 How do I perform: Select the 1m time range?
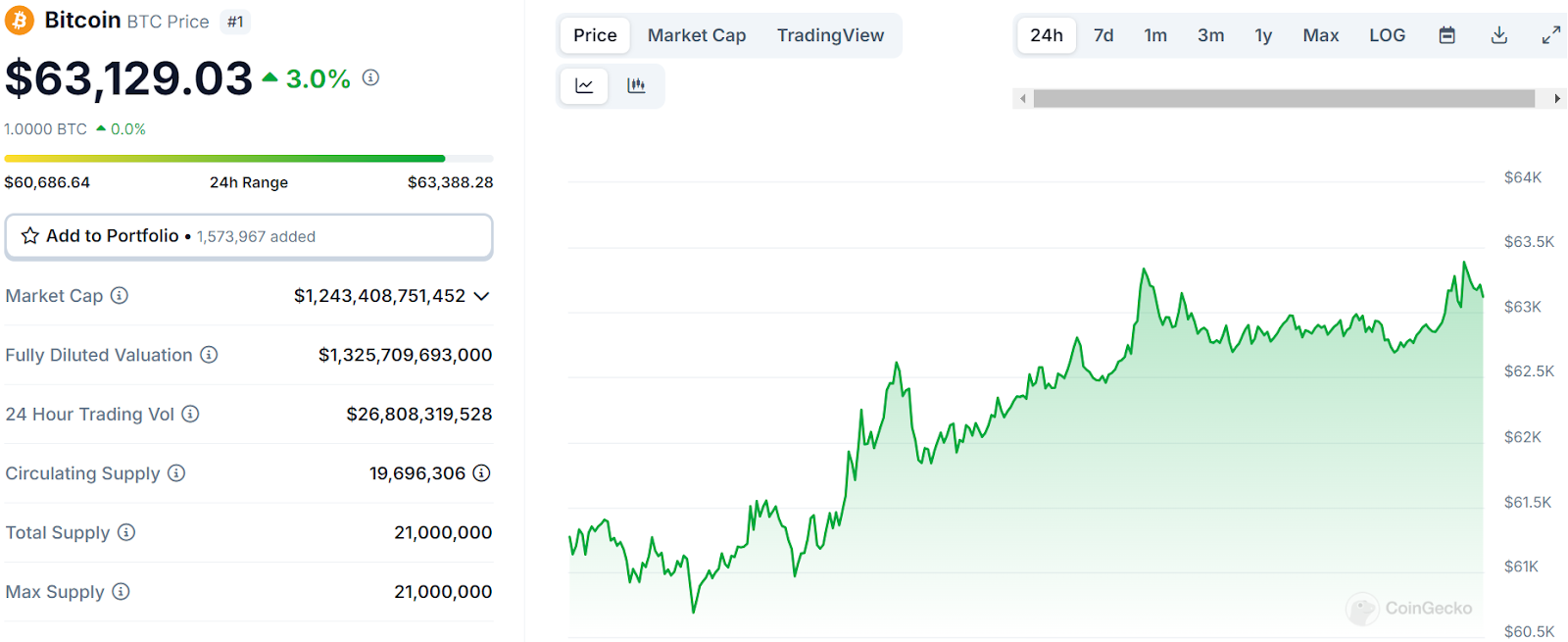tap(1155, 35)
